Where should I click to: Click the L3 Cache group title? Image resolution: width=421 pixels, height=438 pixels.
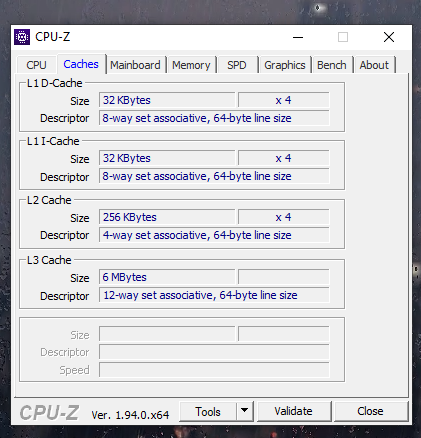[x=49, y=260]
